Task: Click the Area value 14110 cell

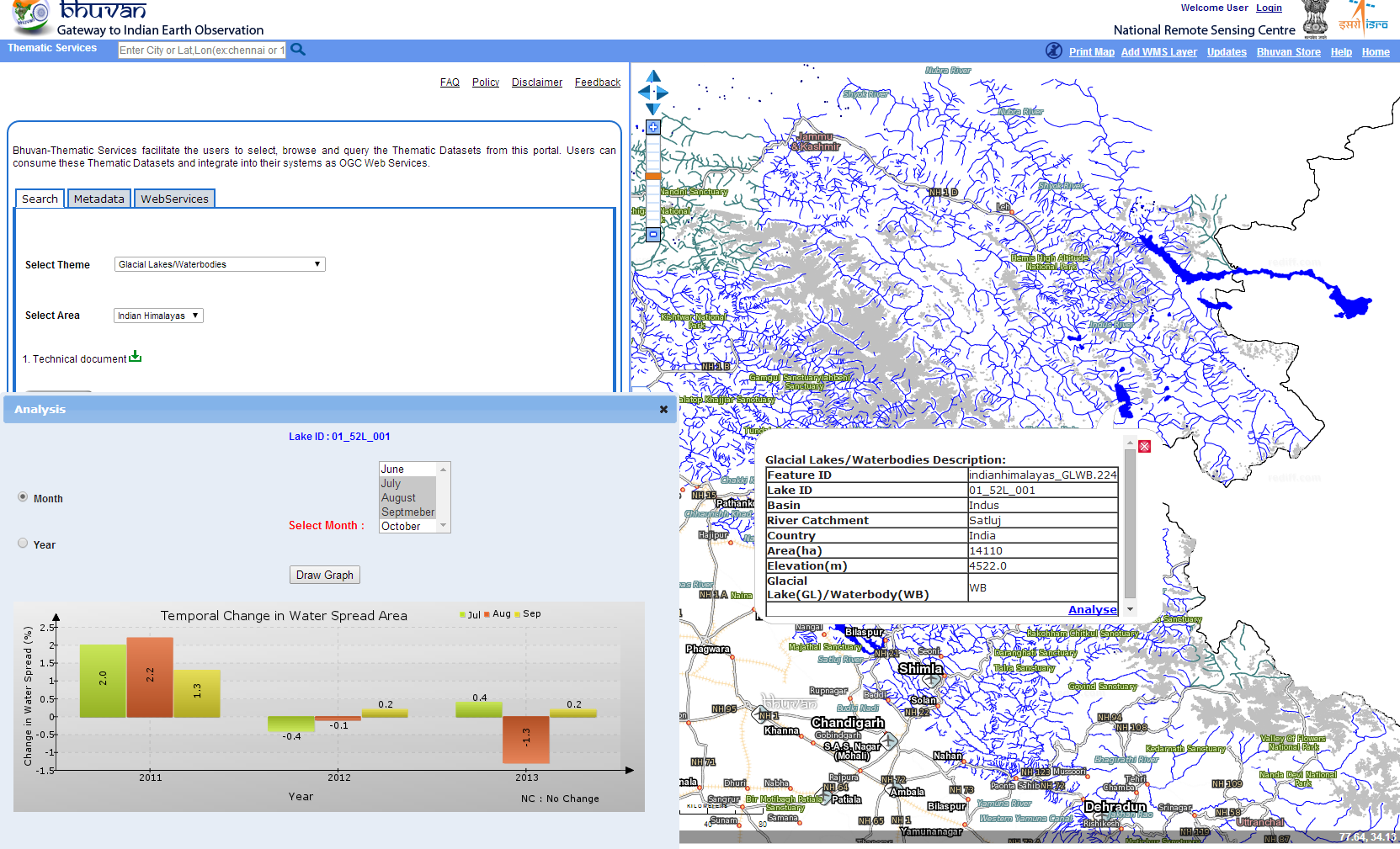Action: tap(1043, 551)
